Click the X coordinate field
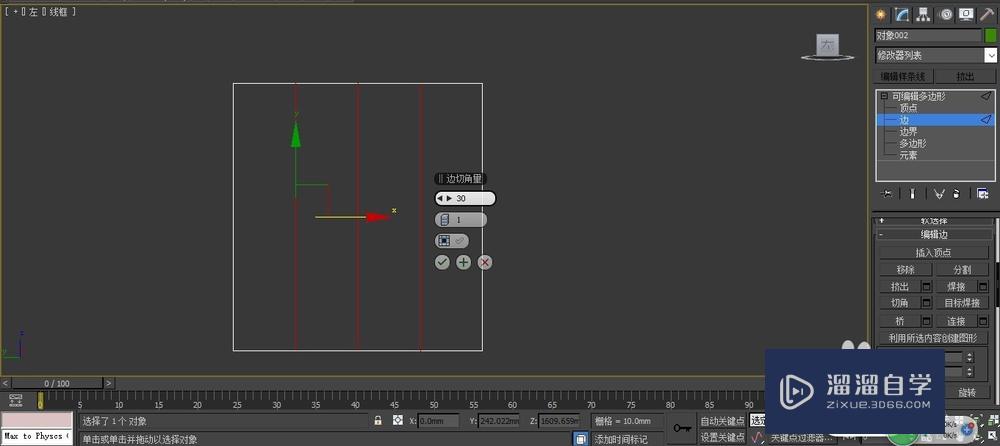This screenshot has height=446, width=1000. pyautogui.click(x=439, y=421)
